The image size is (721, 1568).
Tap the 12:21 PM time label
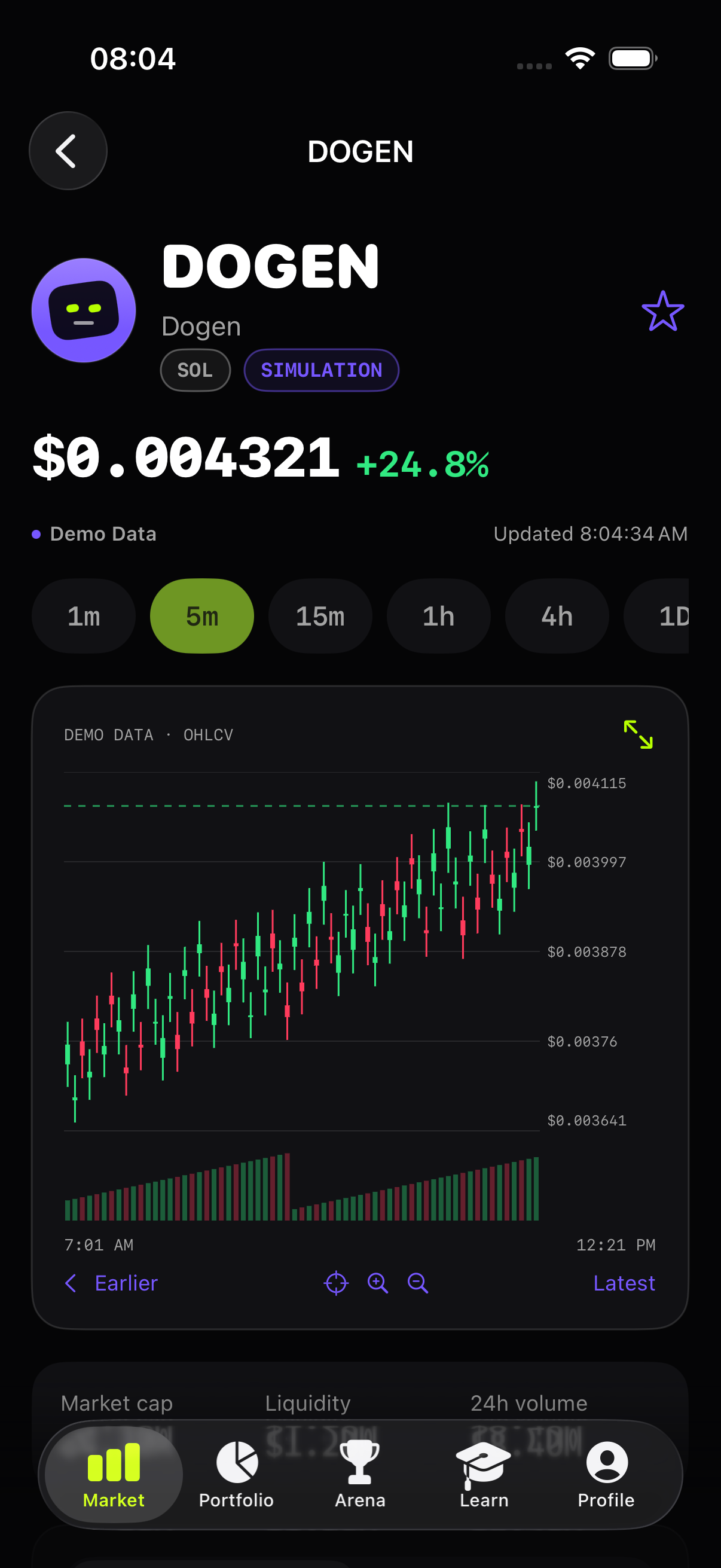(x=616, y=1245)
